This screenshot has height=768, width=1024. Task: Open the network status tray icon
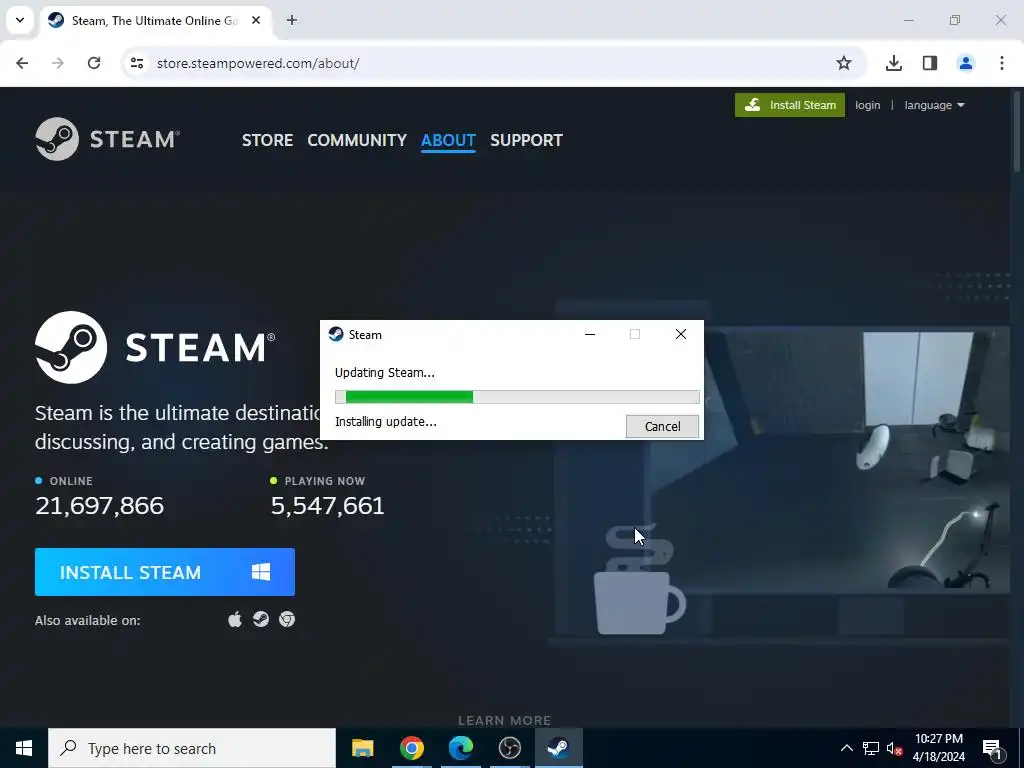[871, 748]
